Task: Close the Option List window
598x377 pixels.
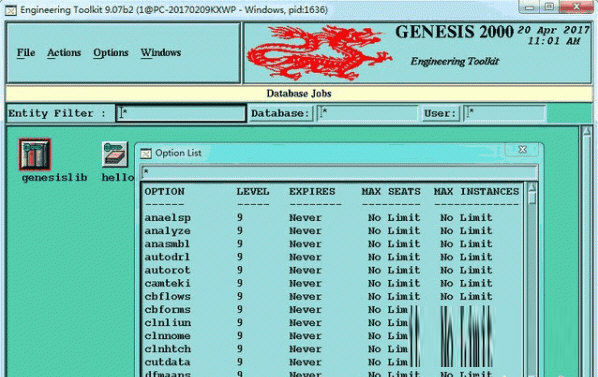Action: point(522,150)
